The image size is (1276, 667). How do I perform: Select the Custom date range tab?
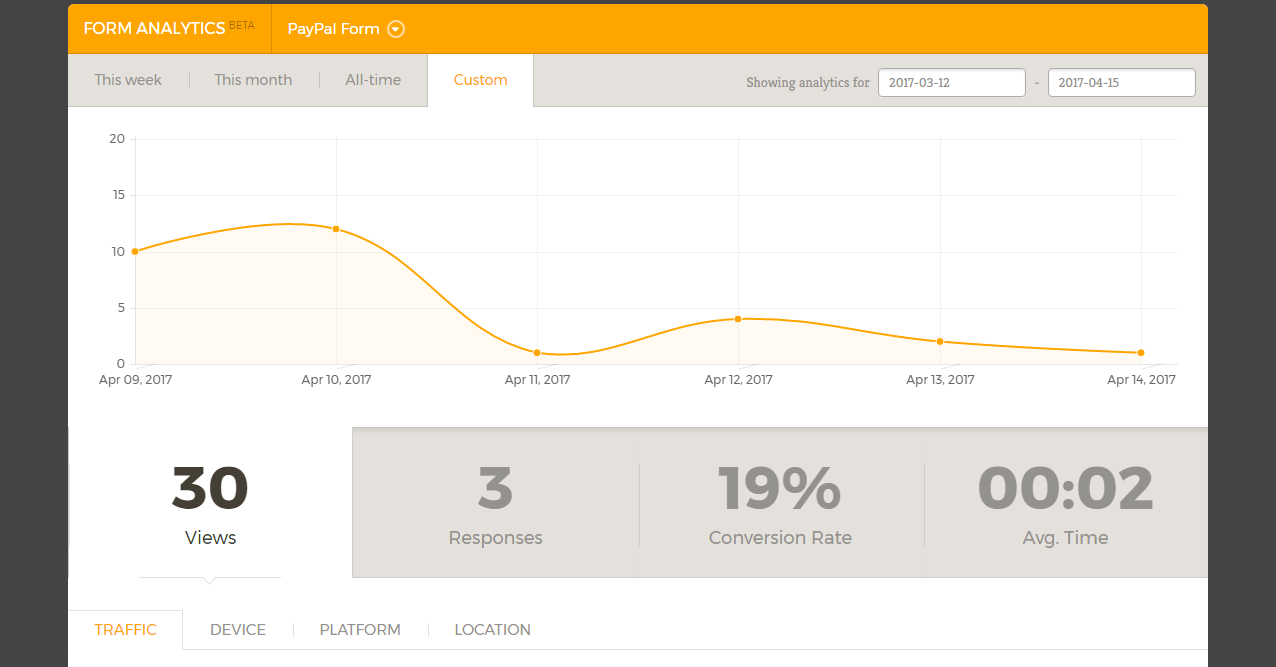coord(480,80)
